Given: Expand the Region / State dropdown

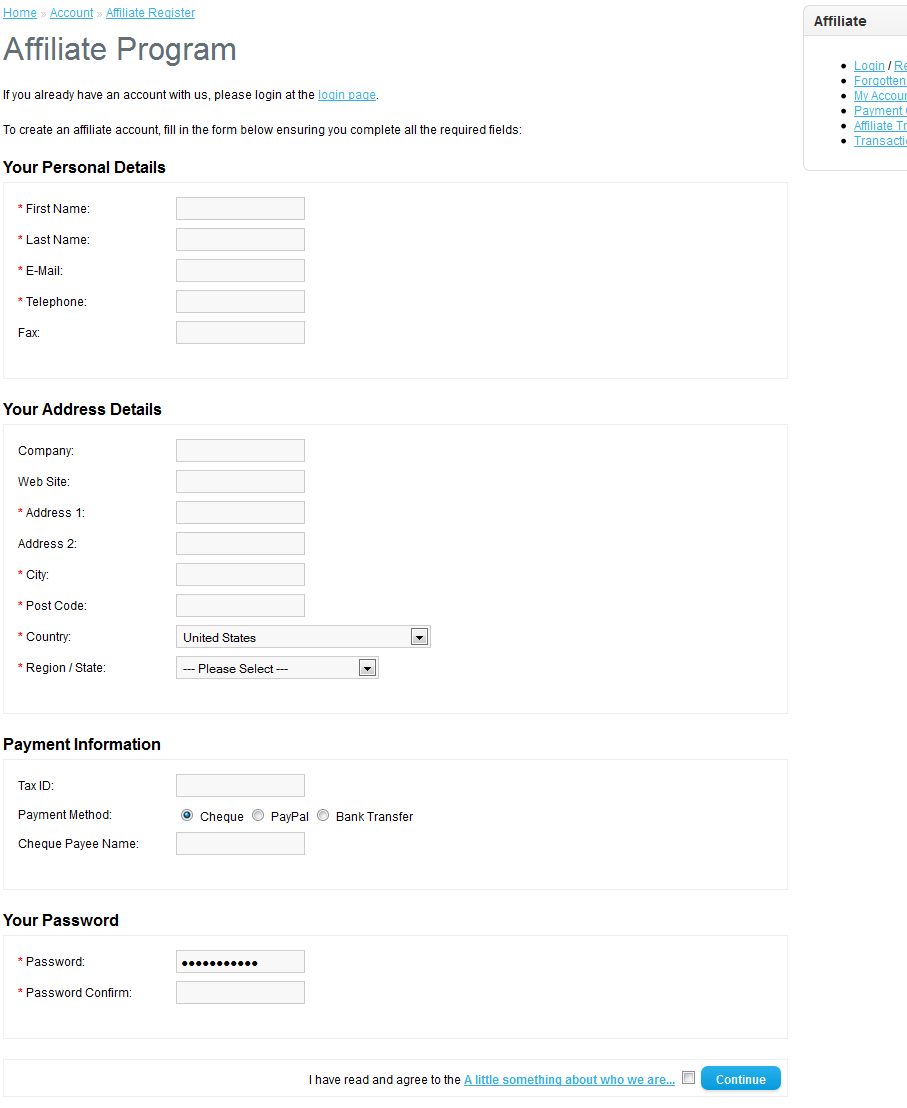Looking at the screenshot, I should click(277, 668).
